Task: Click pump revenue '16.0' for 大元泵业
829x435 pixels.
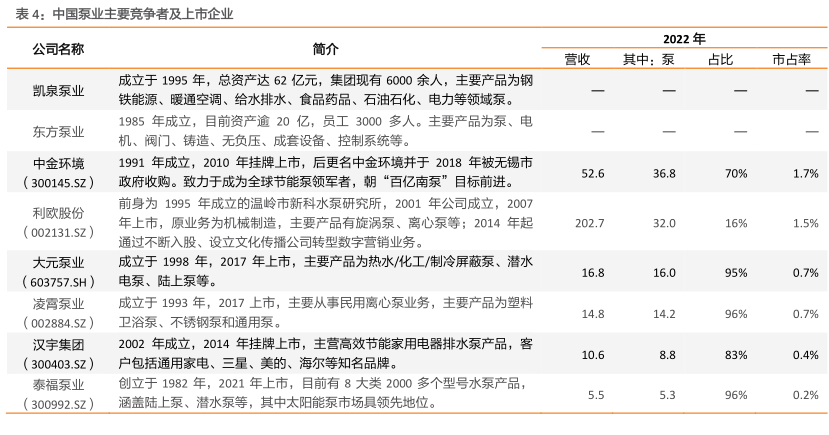Action: pyautogui.click(x=664, y=273)
